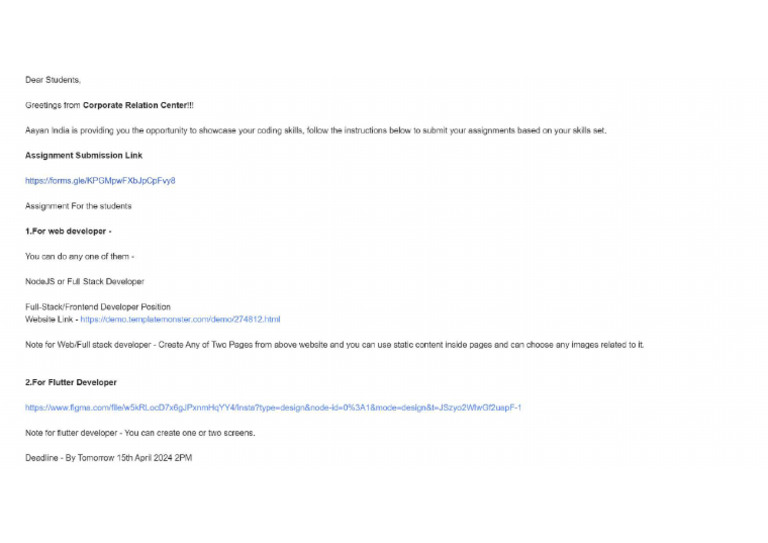The height and width of the screenshot is (543, 768).
Task: Open the Figma design file link
Action: point(273,407)
